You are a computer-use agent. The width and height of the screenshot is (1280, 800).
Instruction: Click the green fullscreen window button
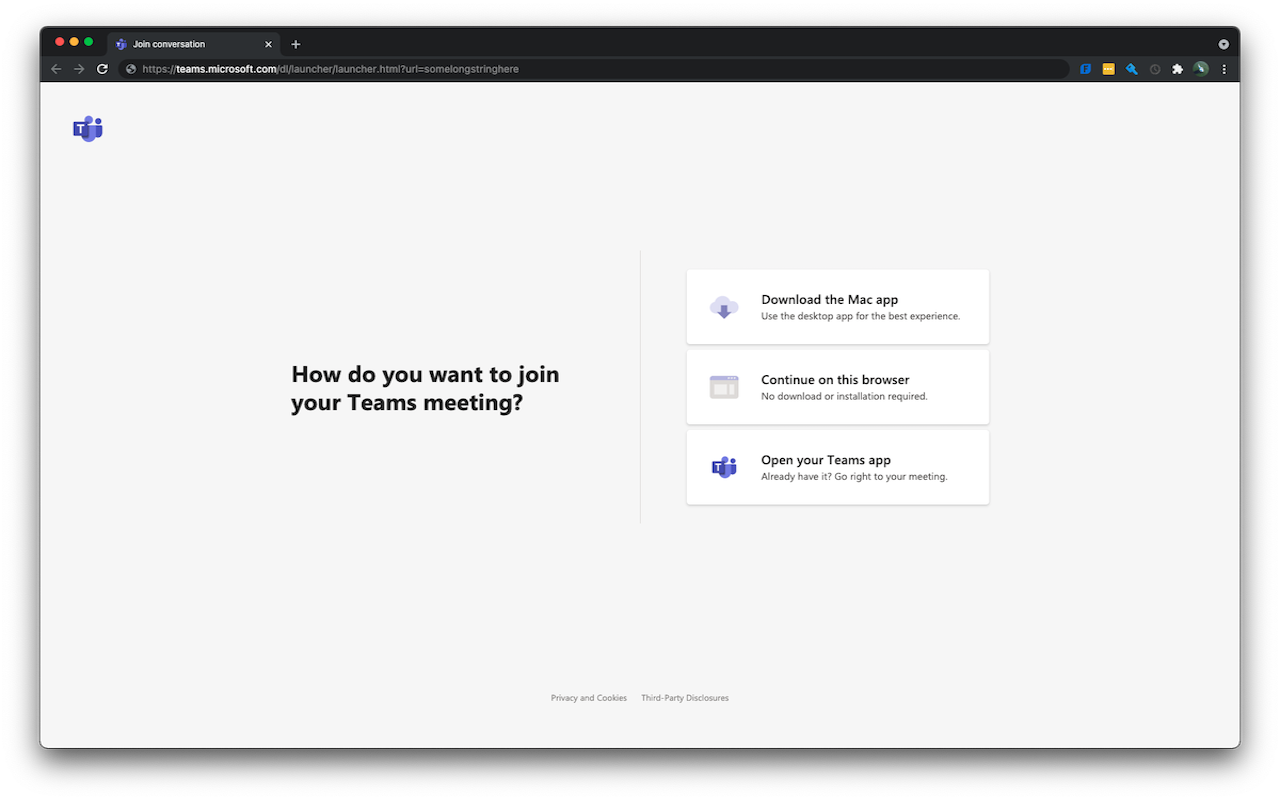click(x=88, y=42)
